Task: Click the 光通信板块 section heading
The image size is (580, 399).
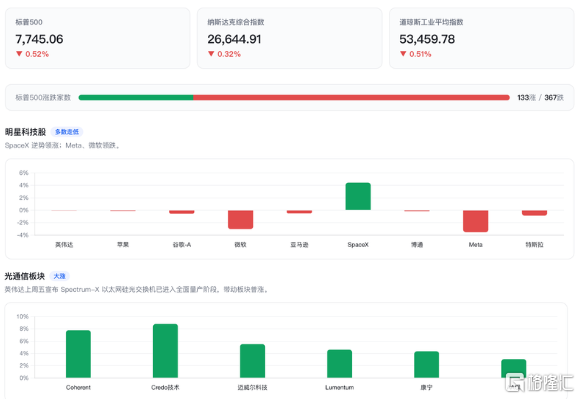Action: point(24,276)
